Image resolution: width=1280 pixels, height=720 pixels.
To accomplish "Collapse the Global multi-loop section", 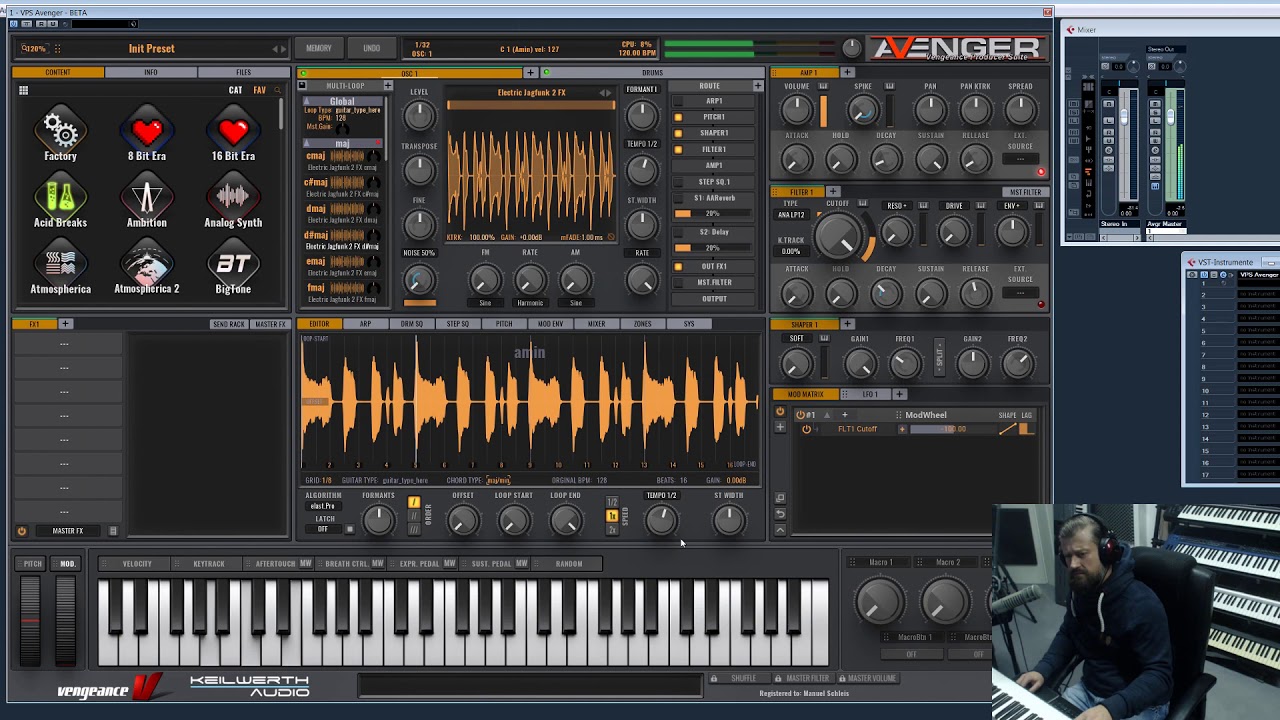I will (307, 101).
